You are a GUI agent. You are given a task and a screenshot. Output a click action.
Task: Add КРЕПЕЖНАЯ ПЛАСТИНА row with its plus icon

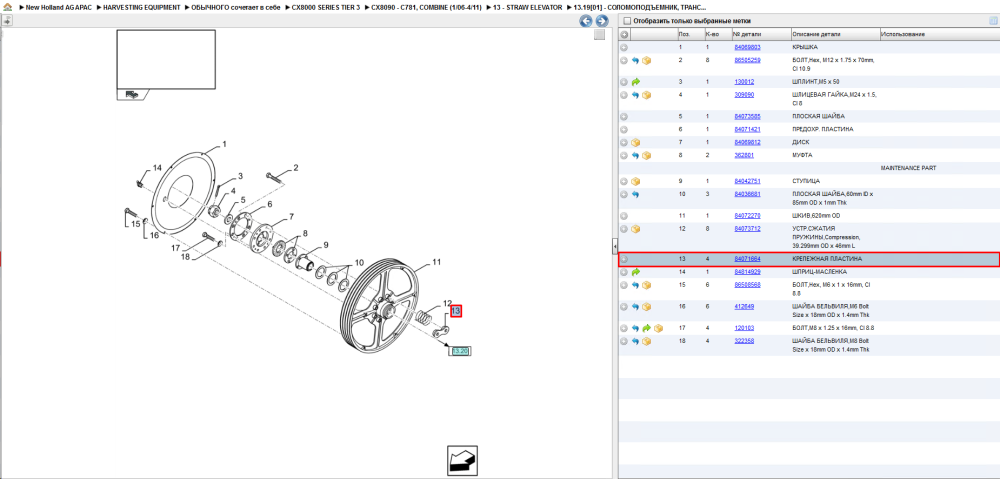click(x=624, y=259)
